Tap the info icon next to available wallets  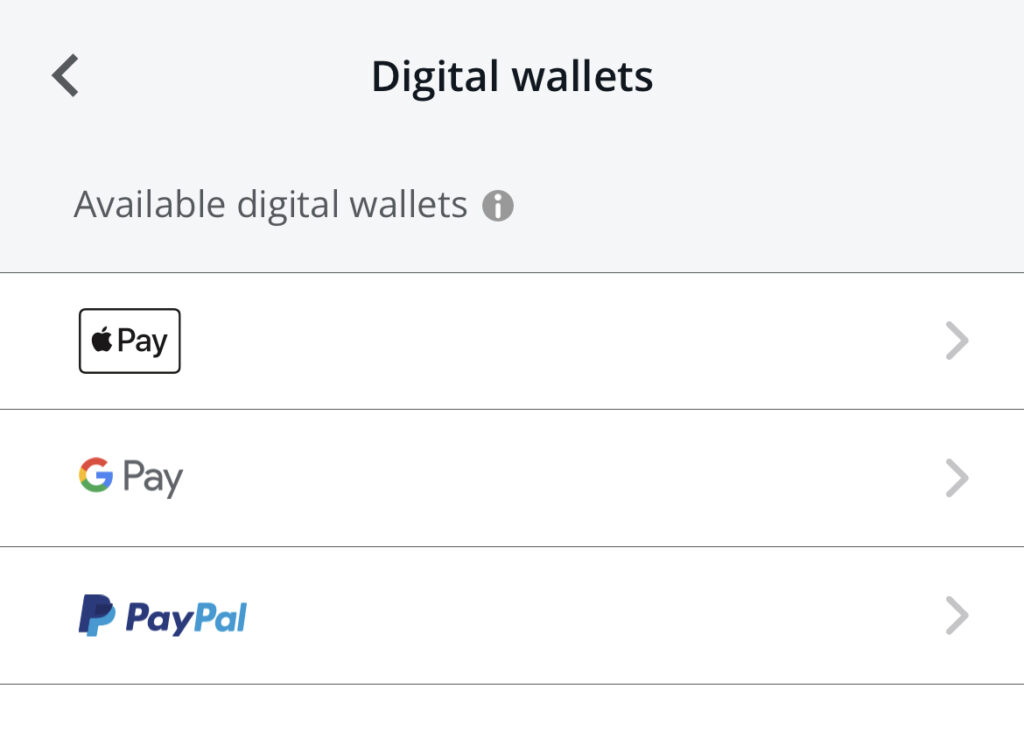(x=500, y=204)
